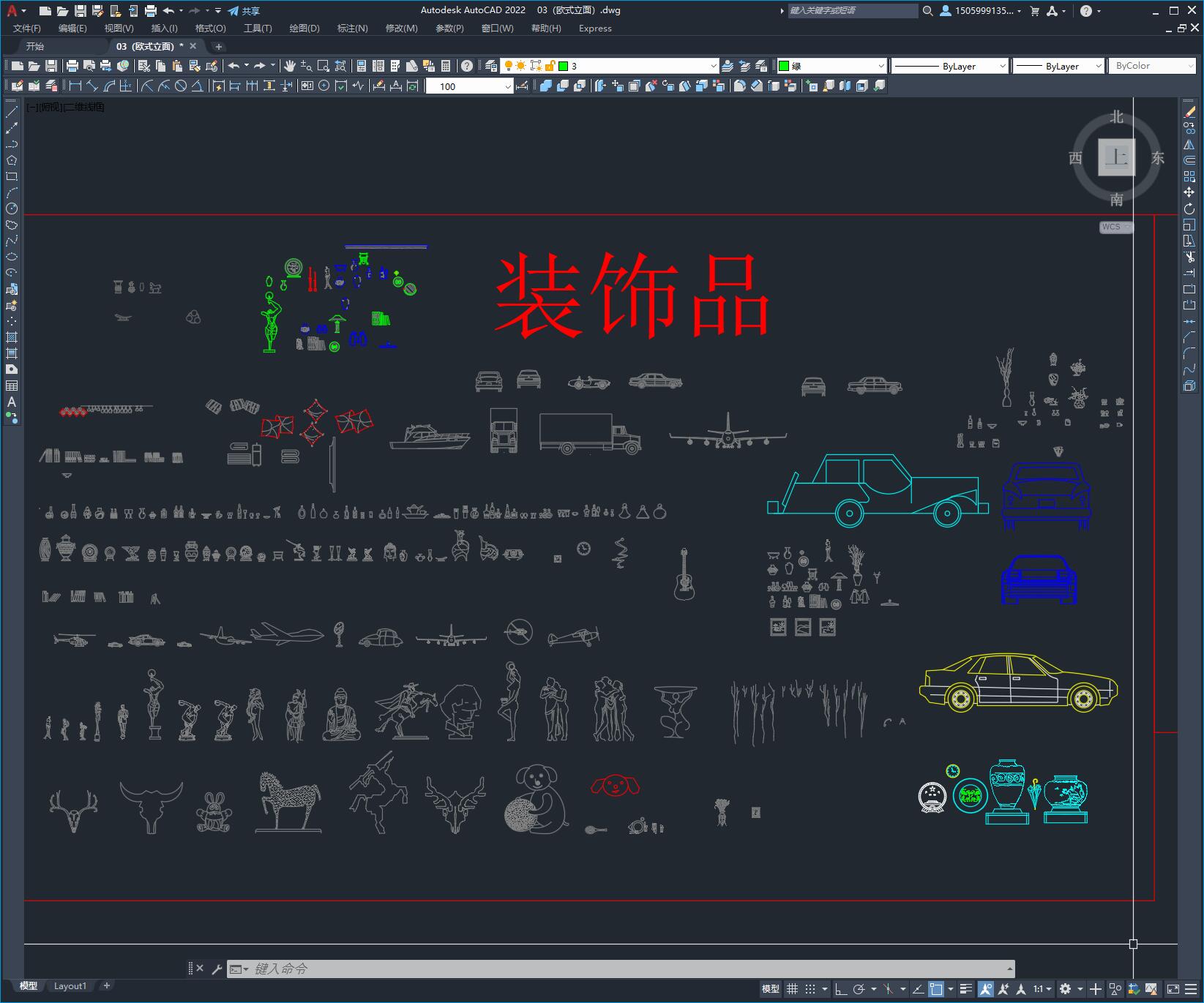1204x1003 pixels.
Task: Click the Plot icon in Quick Access toolbar
Action: pos(150,10)
